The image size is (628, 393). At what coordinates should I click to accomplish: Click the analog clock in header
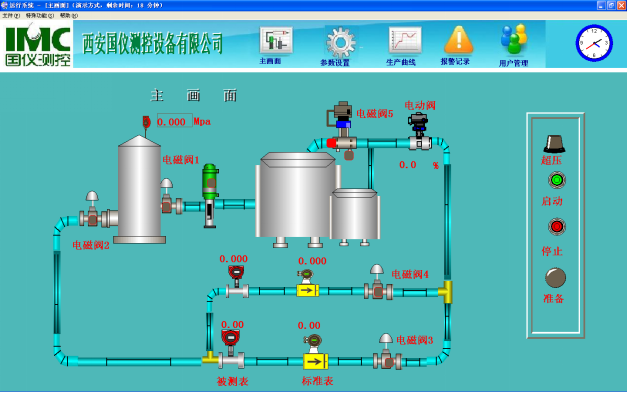(x=594, y=43)
